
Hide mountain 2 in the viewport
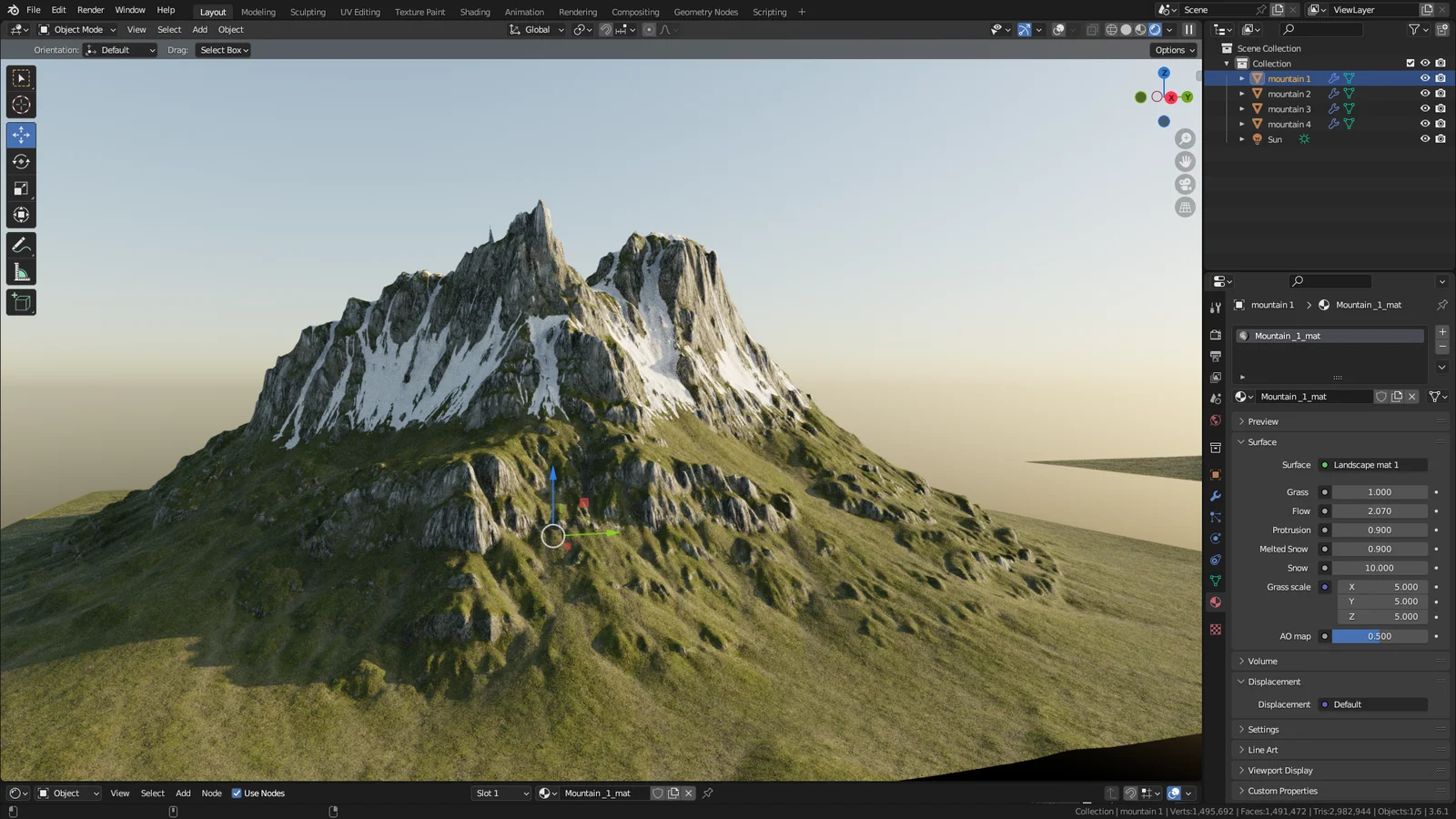(1424, 93)
